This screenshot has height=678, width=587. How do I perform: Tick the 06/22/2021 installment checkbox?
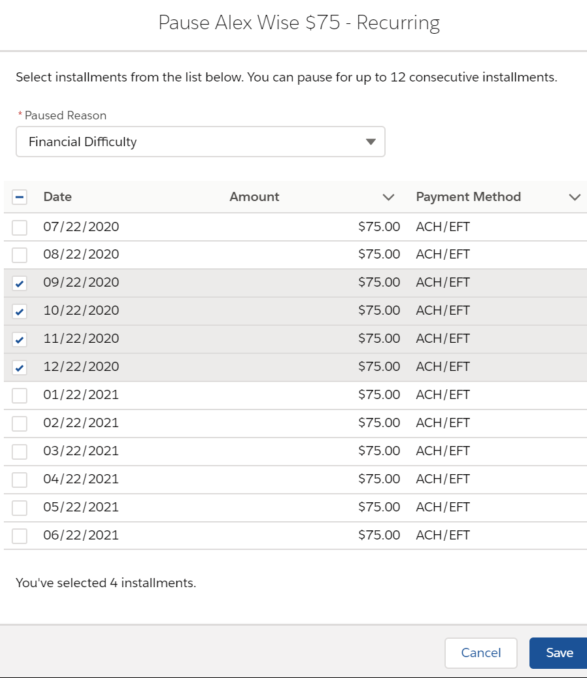coord(19,536)
